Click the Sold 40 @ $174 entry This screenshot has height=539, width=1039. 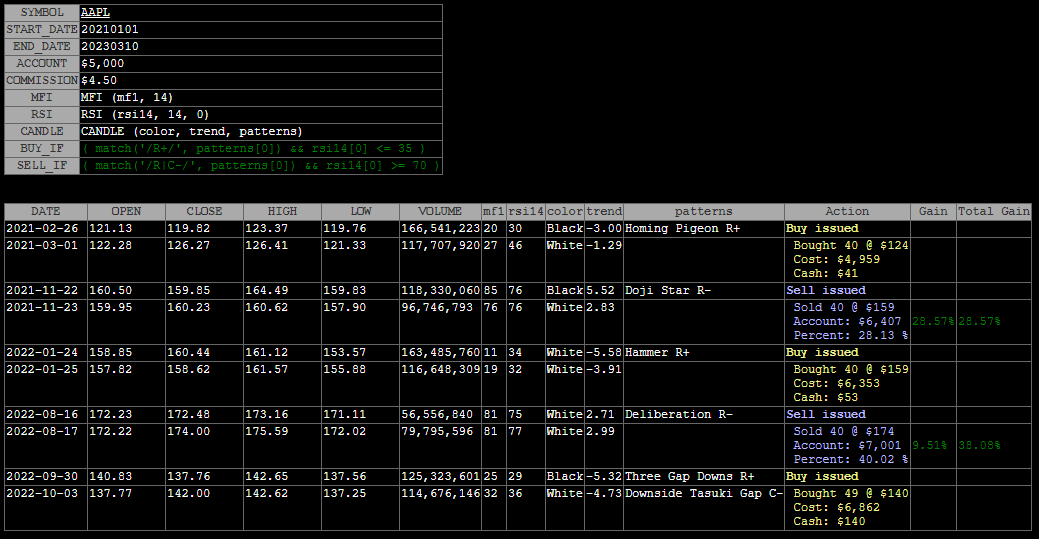pos(844,432)
